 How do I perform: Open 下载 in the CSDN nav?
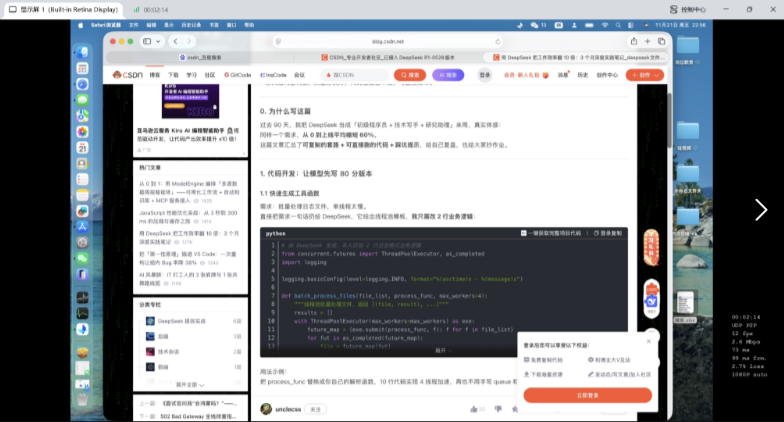coord(173,75)
